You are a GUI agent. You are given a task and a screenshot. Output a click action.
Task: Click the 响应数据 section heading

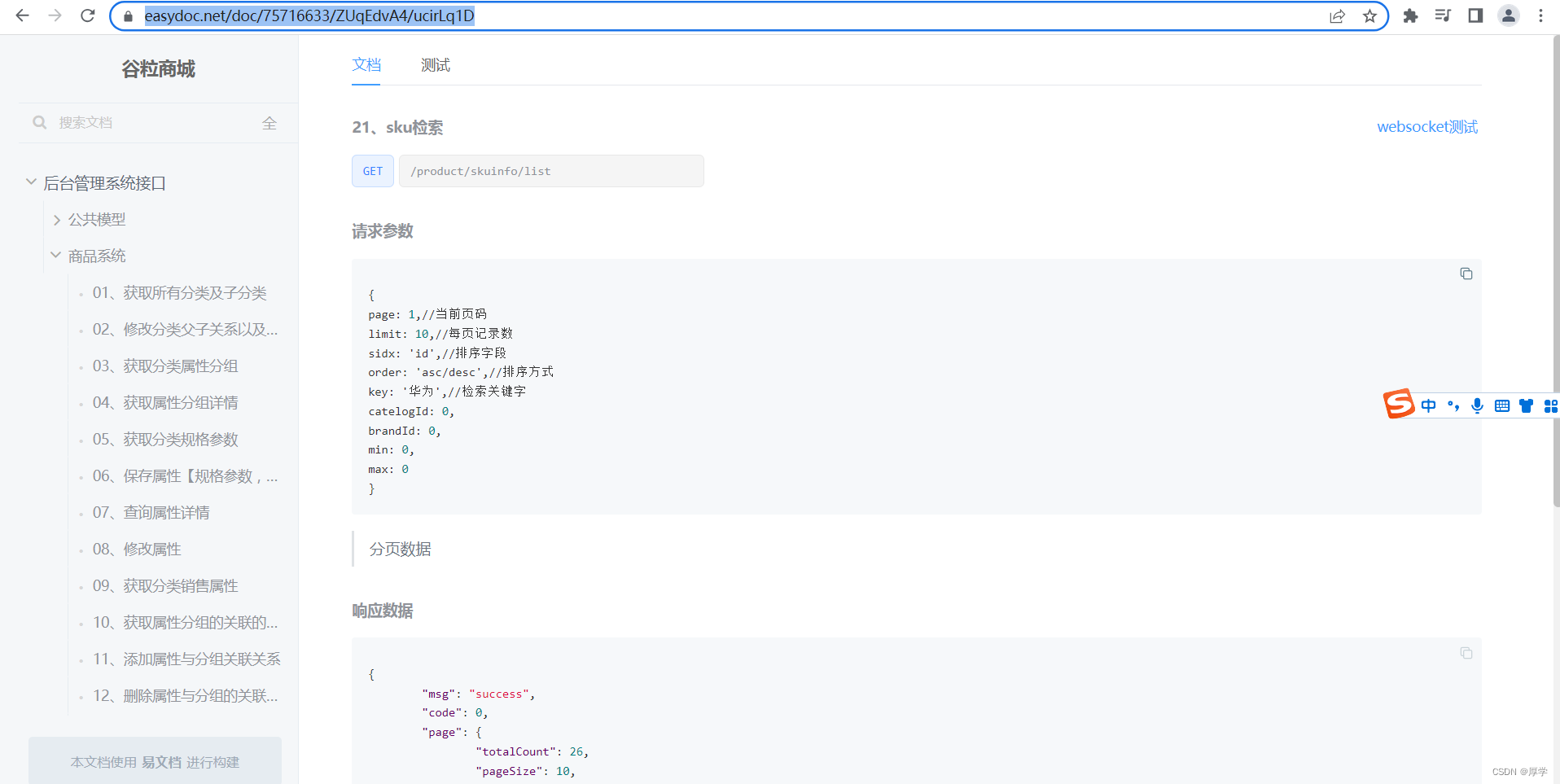[x=383, y=611]
